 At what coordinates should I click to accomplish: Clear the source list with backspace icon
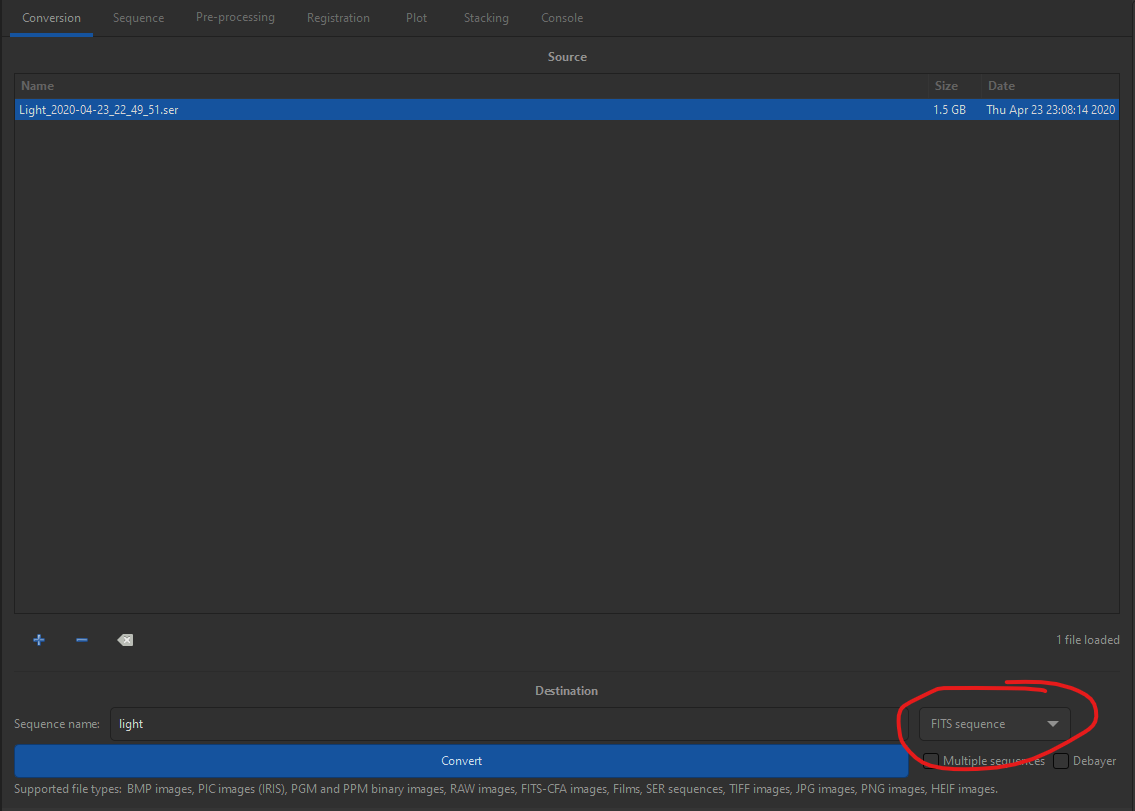pos(125,640)
